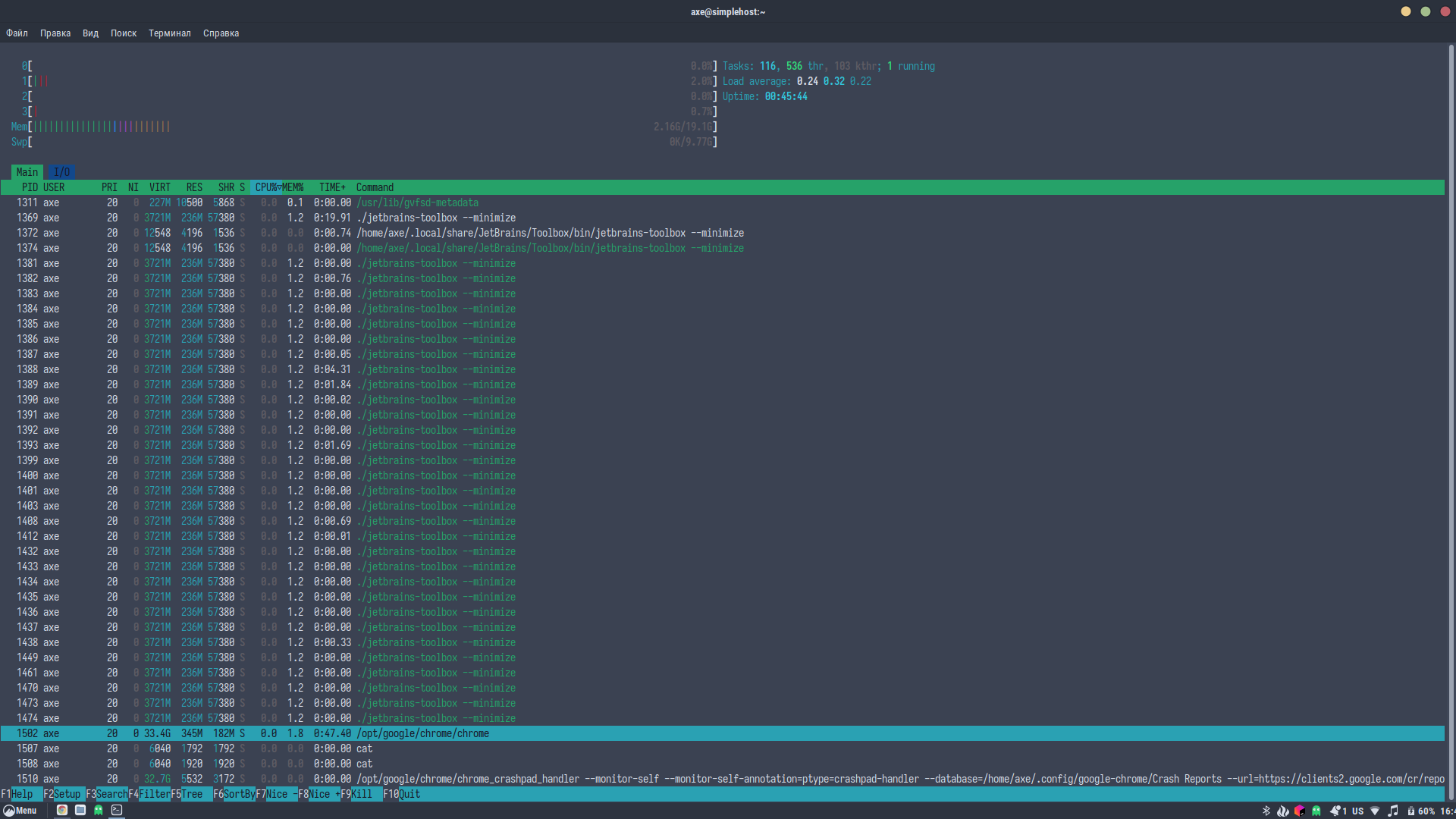Open the Файл menu
Image resolution: width=1456 pixels, height=819 pixels.
17,33
